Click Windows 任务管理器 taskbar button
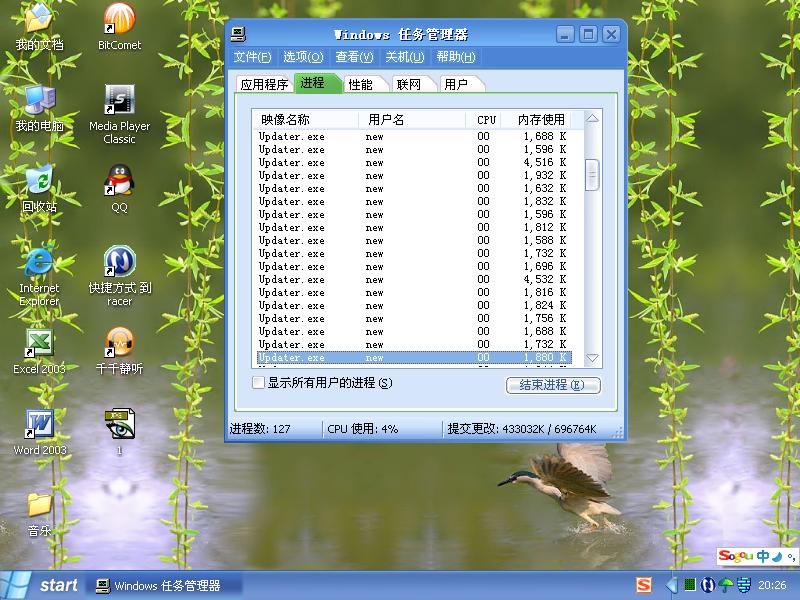Screen dimensions: 800x600 [163, 586]
